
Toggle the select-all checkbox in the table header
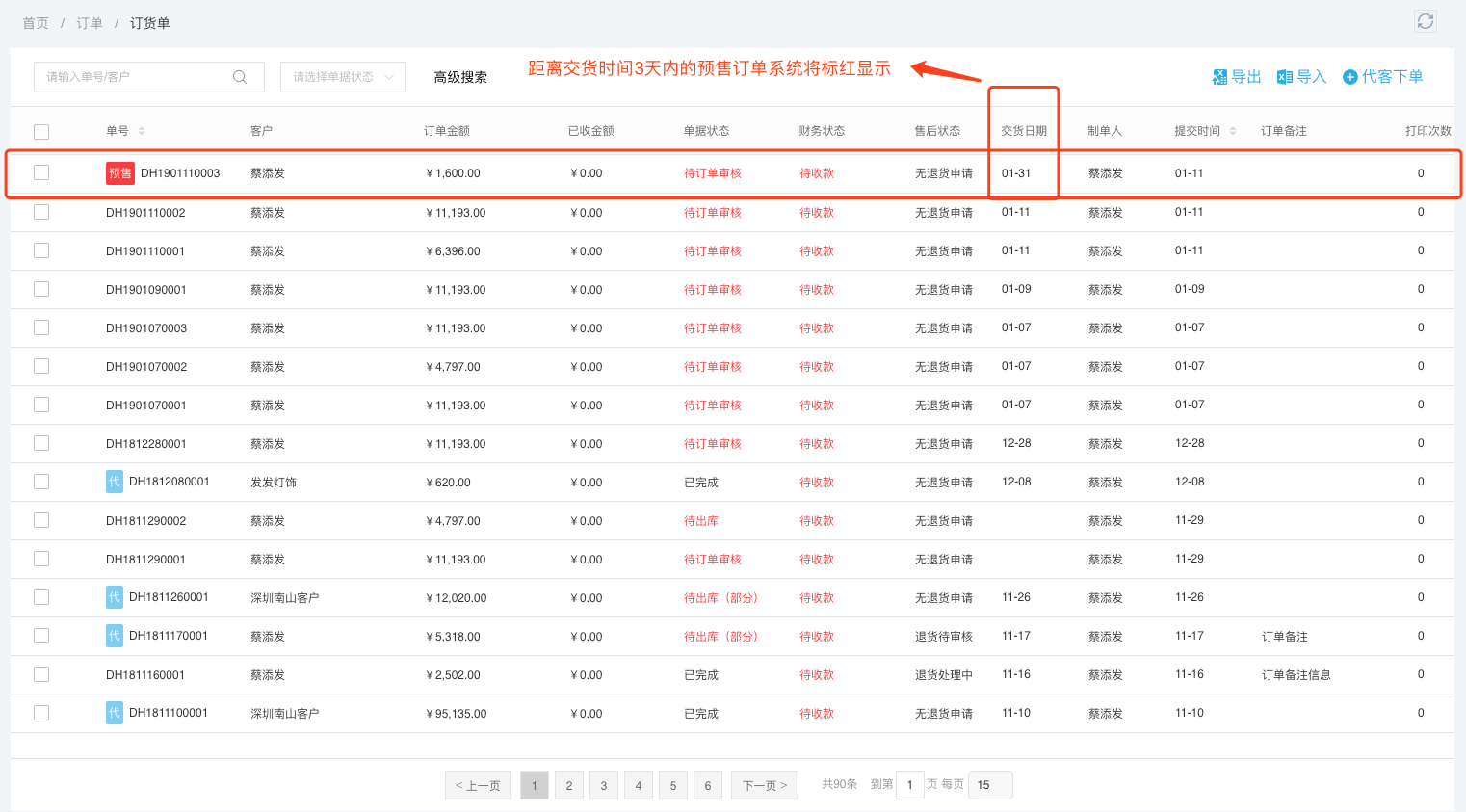(x=40, y=133)
